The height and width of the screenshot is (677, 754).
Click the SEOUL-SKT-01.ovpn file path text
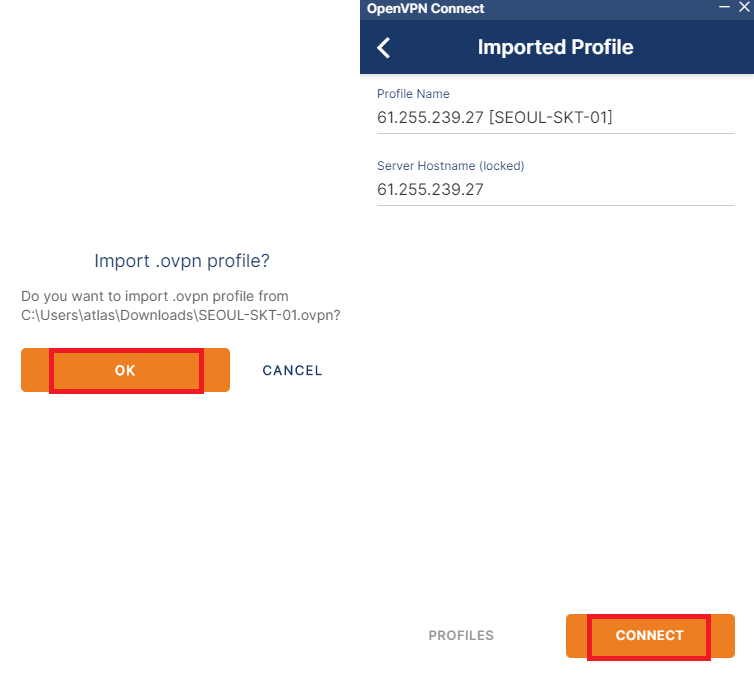(181, 315)
